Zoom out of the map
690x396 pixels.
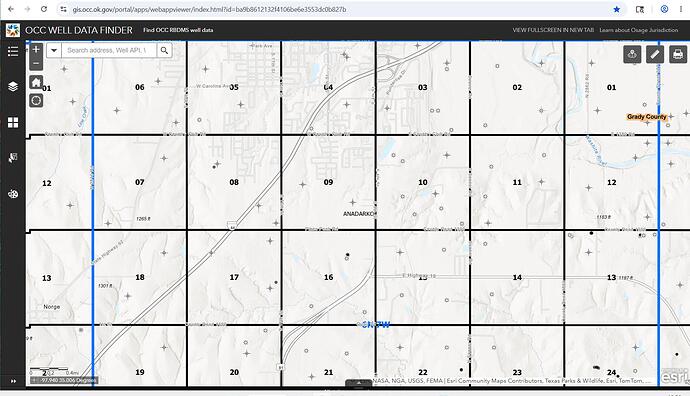click(x=36, y=63)
